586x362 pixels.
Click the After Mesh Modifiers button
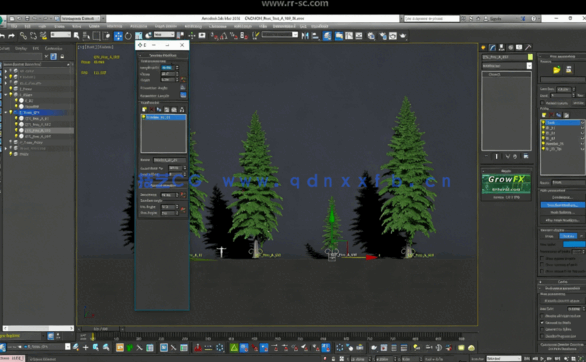pyautogui.click(x=563, y=220)
